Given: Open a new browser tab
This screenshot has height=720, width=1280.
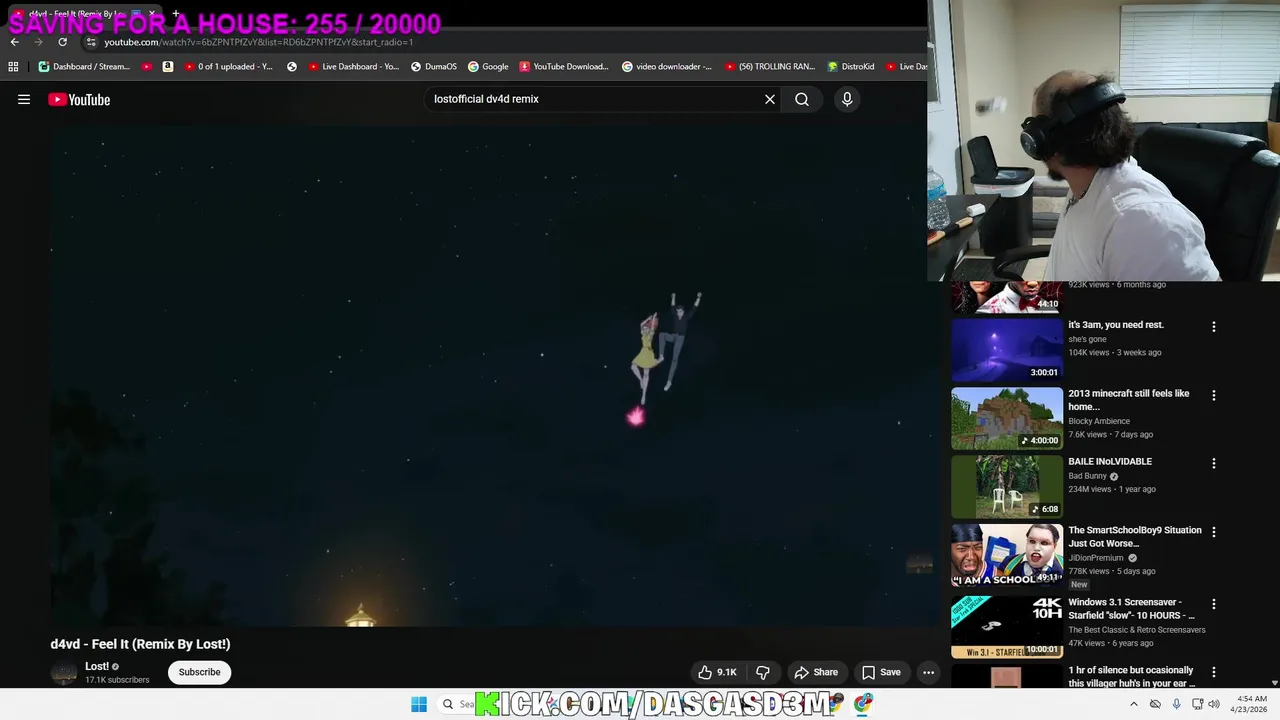Looking at the screenshot, I should tap(176, 14).
